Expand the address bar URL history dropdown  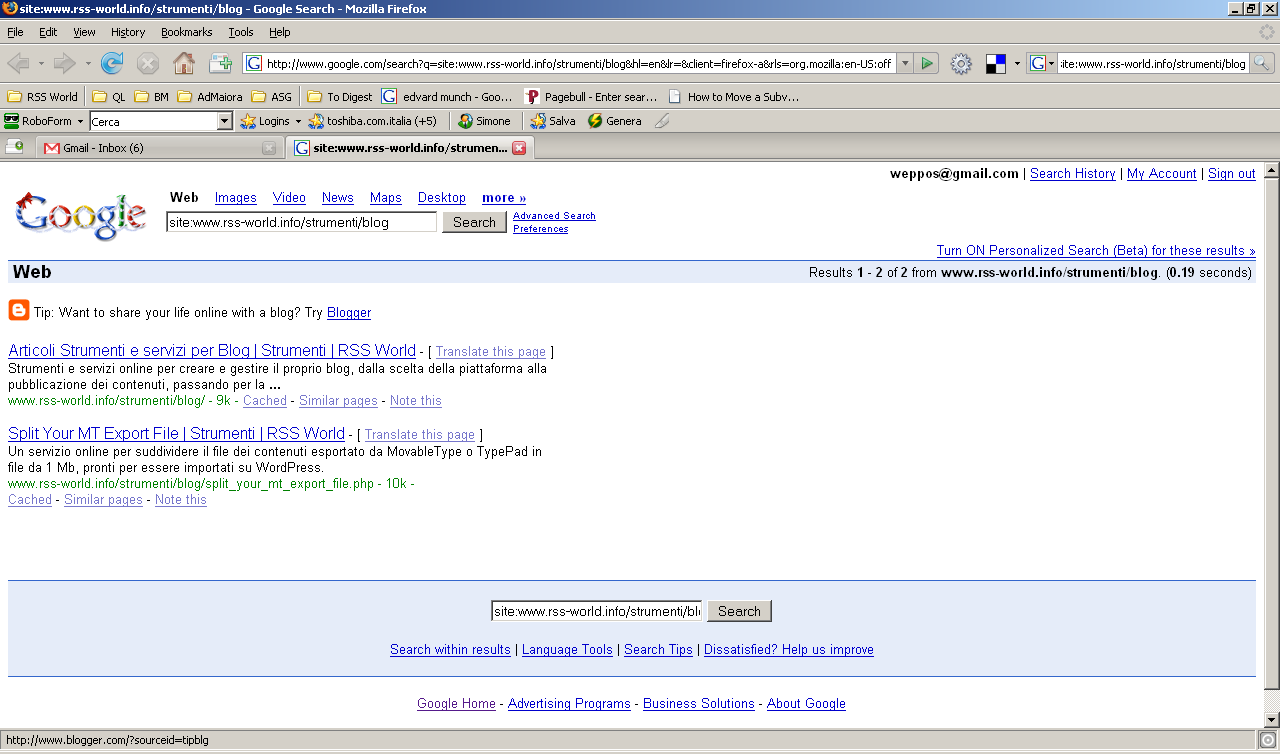point(905,64)
